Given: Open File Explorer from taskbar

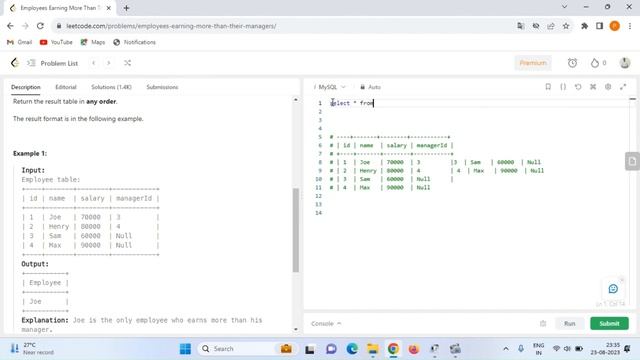Looking at the screenshot, I should (x=372, y=349).
